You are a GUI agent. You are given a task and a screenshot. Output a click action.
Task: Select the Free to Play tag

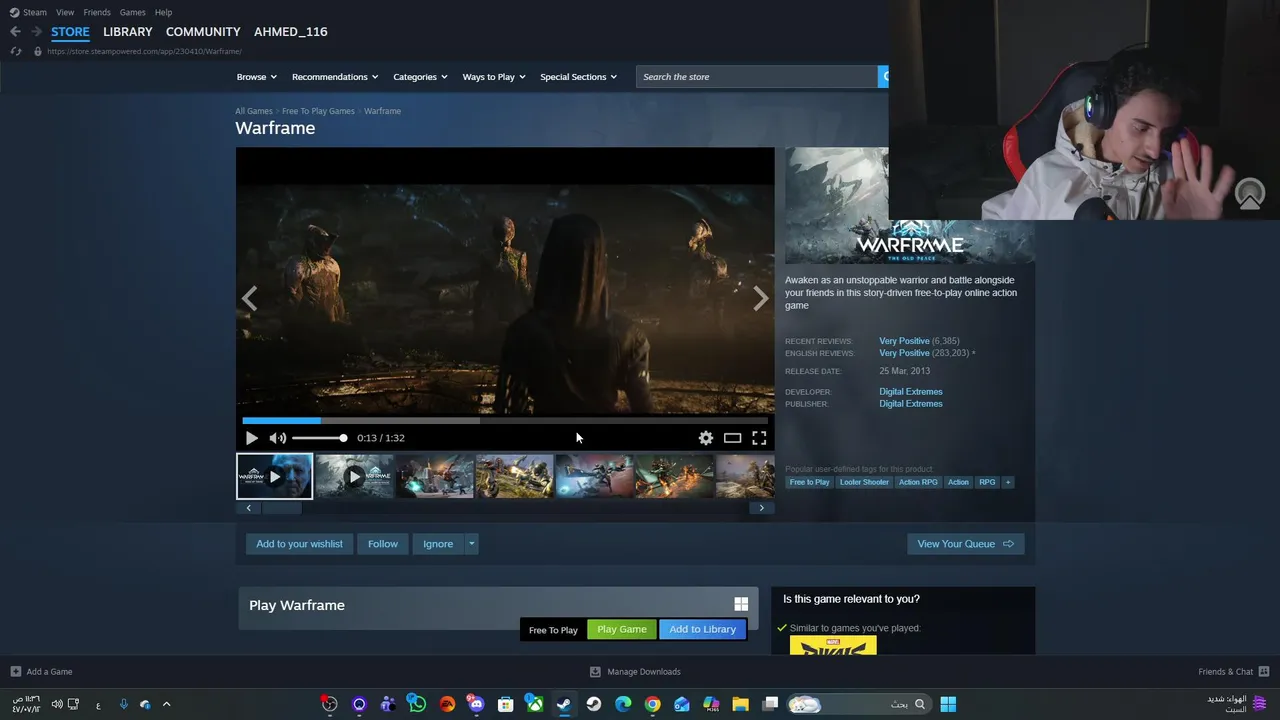point(810,482)
